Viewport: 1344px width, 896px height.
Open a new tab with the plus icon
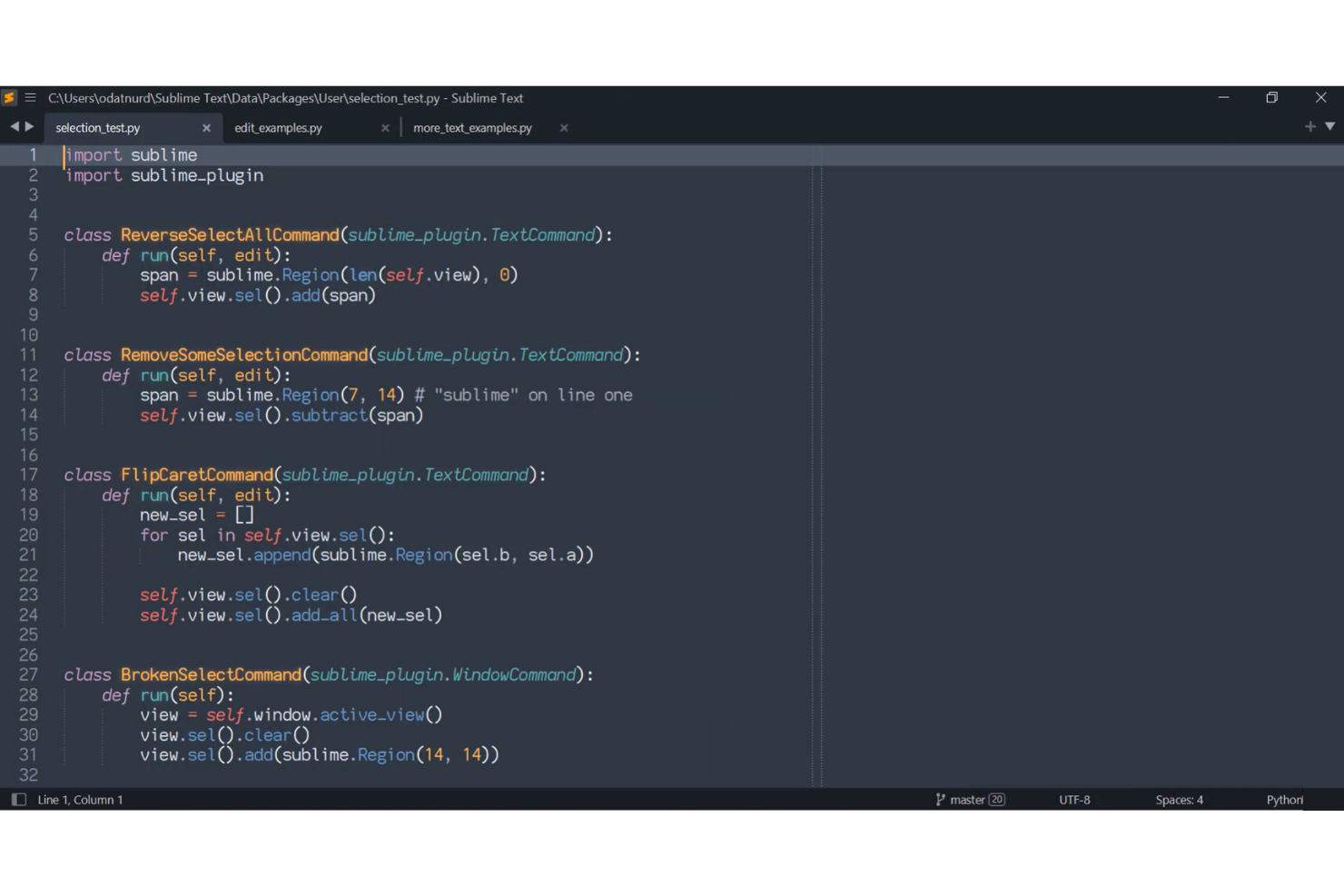tap(1309, 127)
